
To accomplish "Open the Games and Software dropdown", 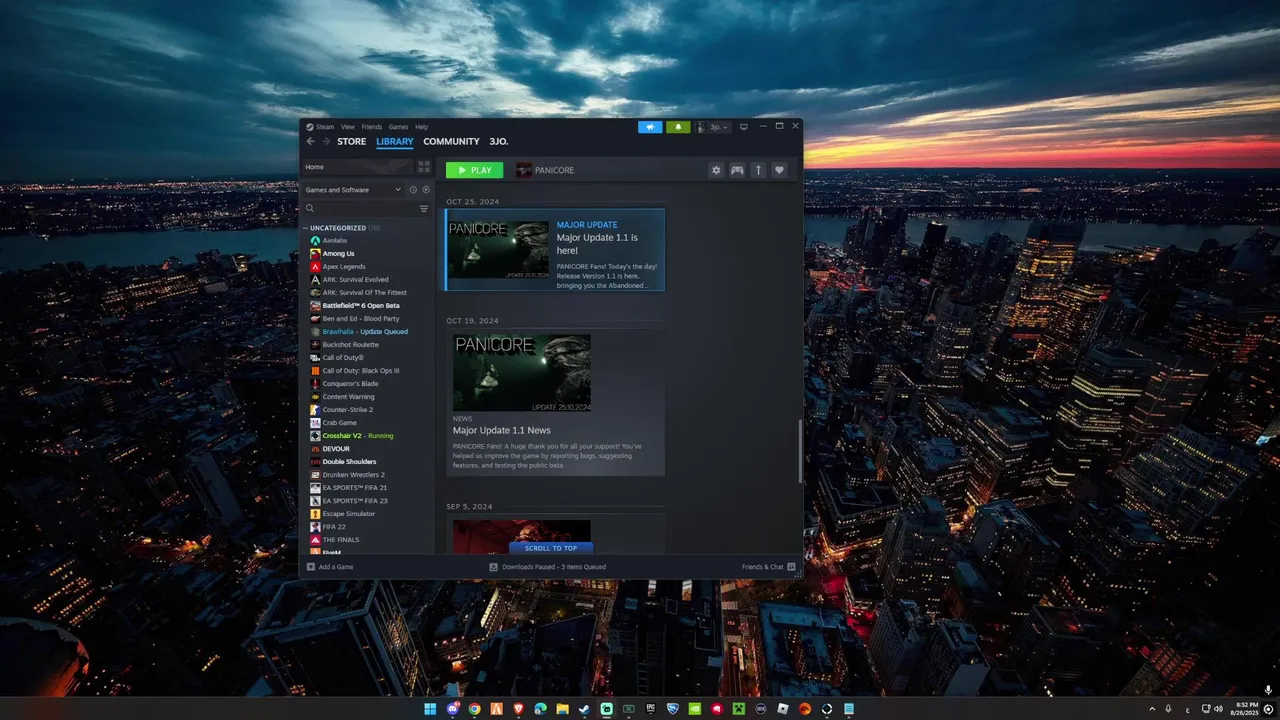I will pyautogui.click(x=353, y=190).
